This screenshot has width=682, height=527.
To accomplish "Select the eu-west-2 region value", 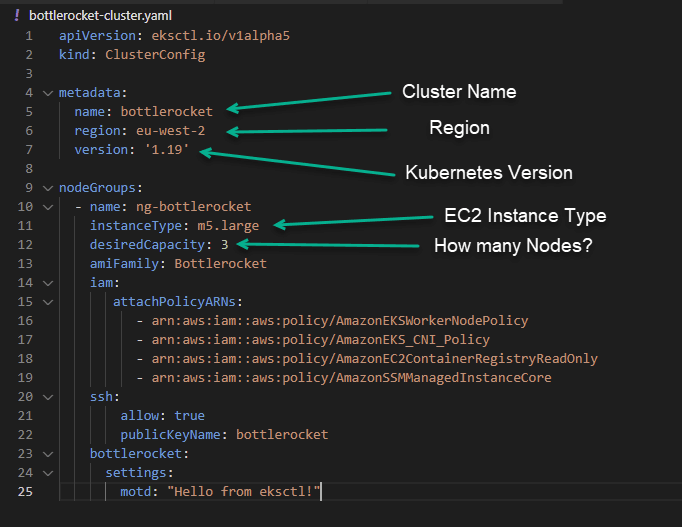I will 170,130.
